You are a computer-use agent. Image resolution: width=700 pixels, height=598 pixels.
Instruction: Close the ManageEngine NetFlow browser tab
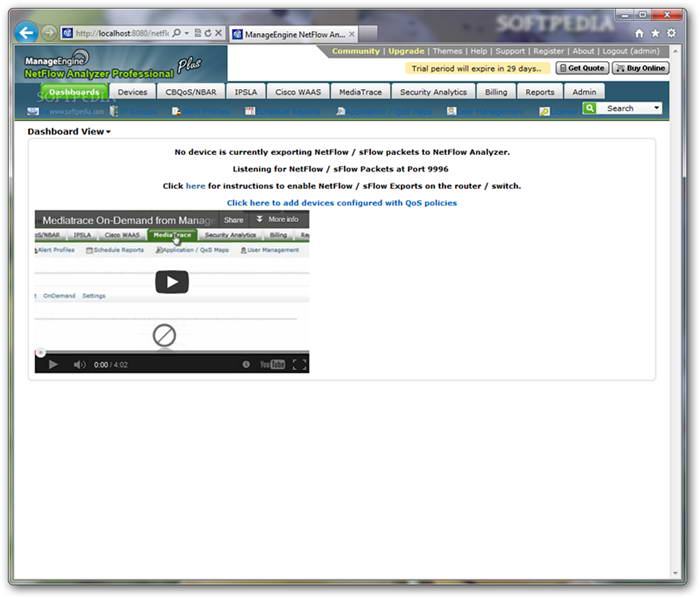coord(352,34)
